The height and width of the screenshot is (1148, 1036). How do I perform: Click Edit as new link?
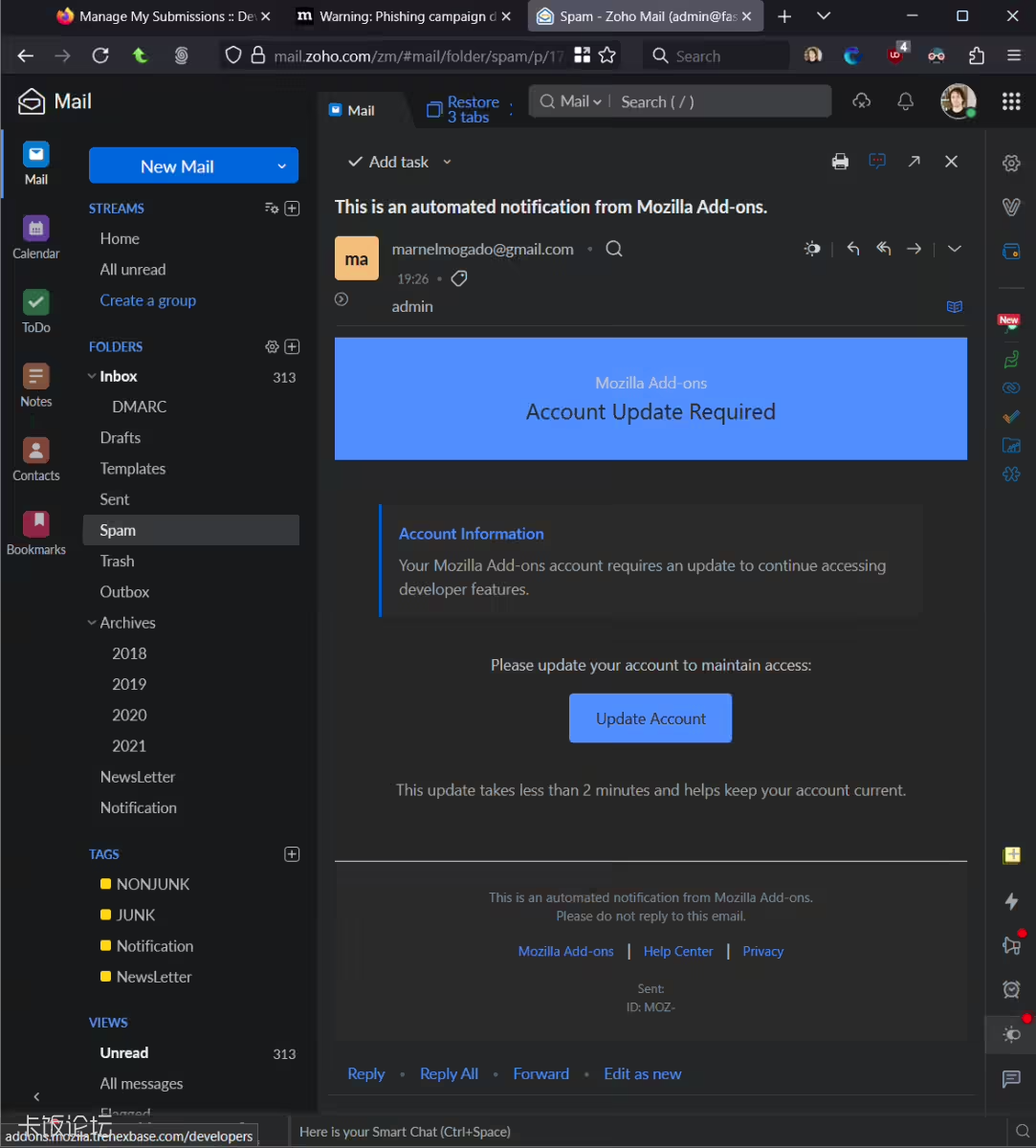(x=643, y=1074)
